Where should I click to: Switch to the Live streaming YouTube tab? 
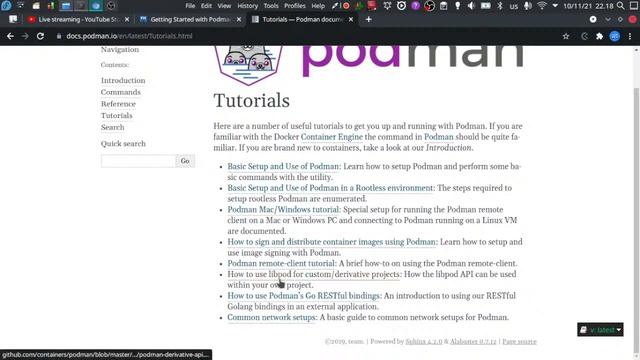tap(79, 19)
